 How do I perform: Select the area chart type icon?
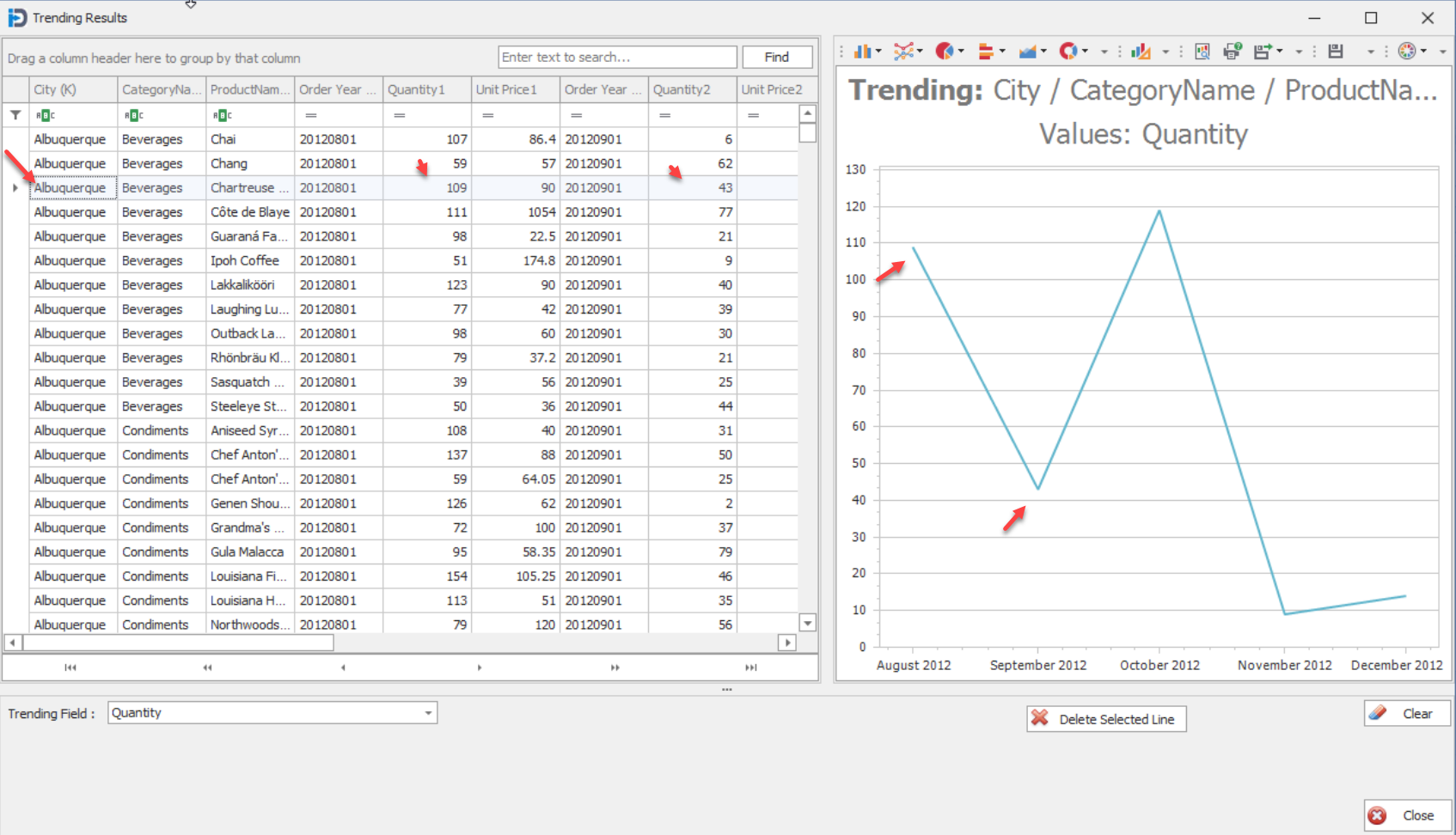pos(1027,52)
